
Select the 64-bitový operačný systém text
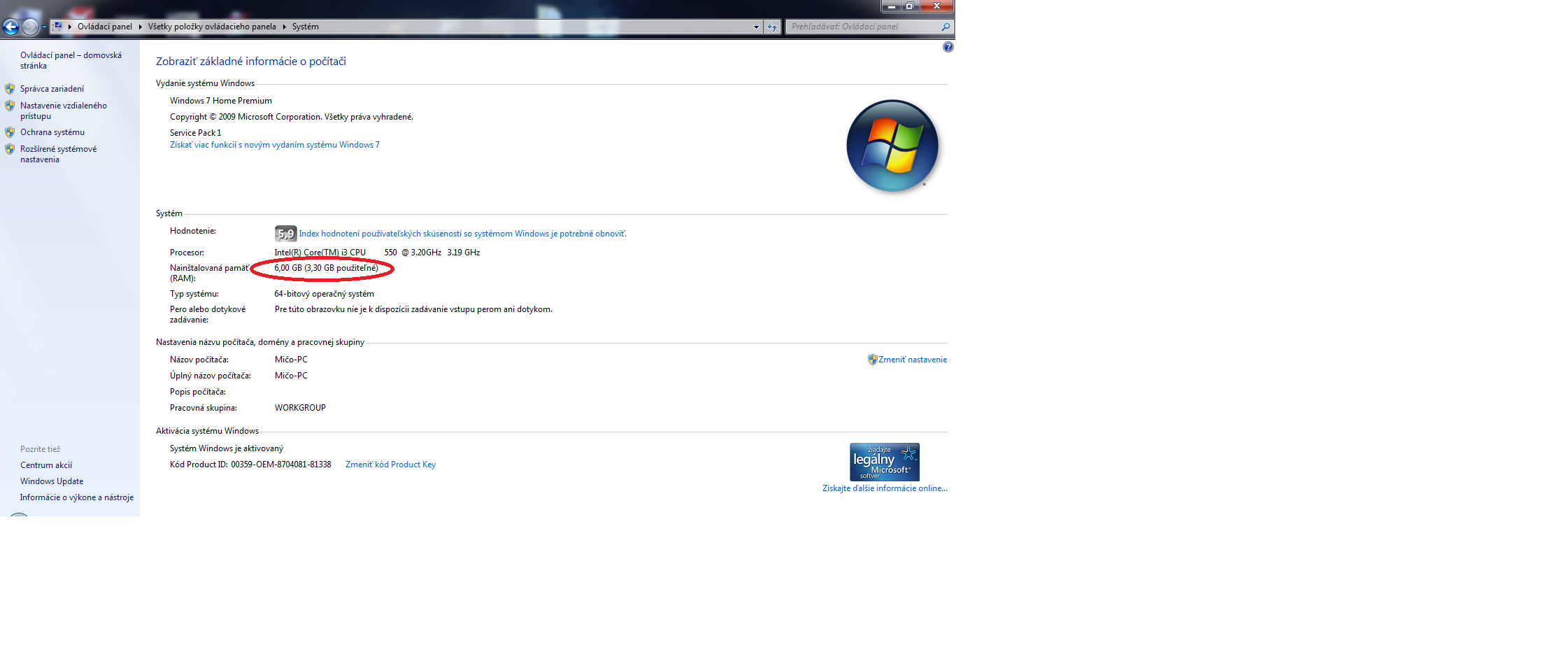(325, 294)
